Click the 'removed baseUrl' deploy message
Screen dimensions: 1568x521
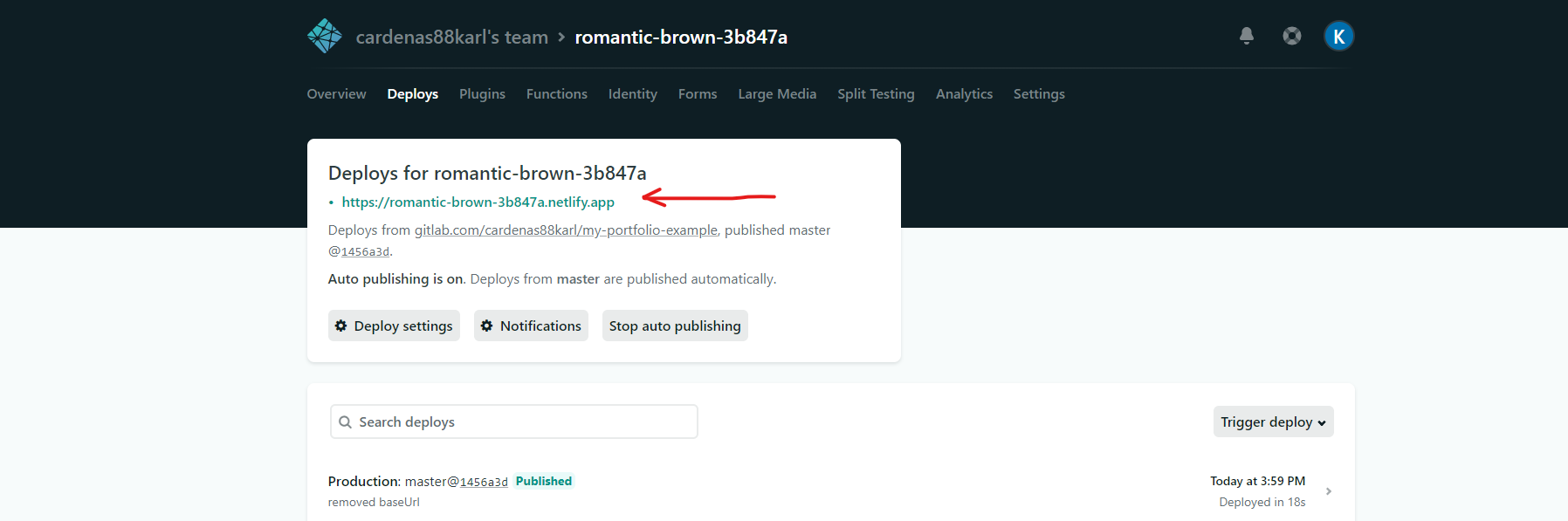point(374,502)
